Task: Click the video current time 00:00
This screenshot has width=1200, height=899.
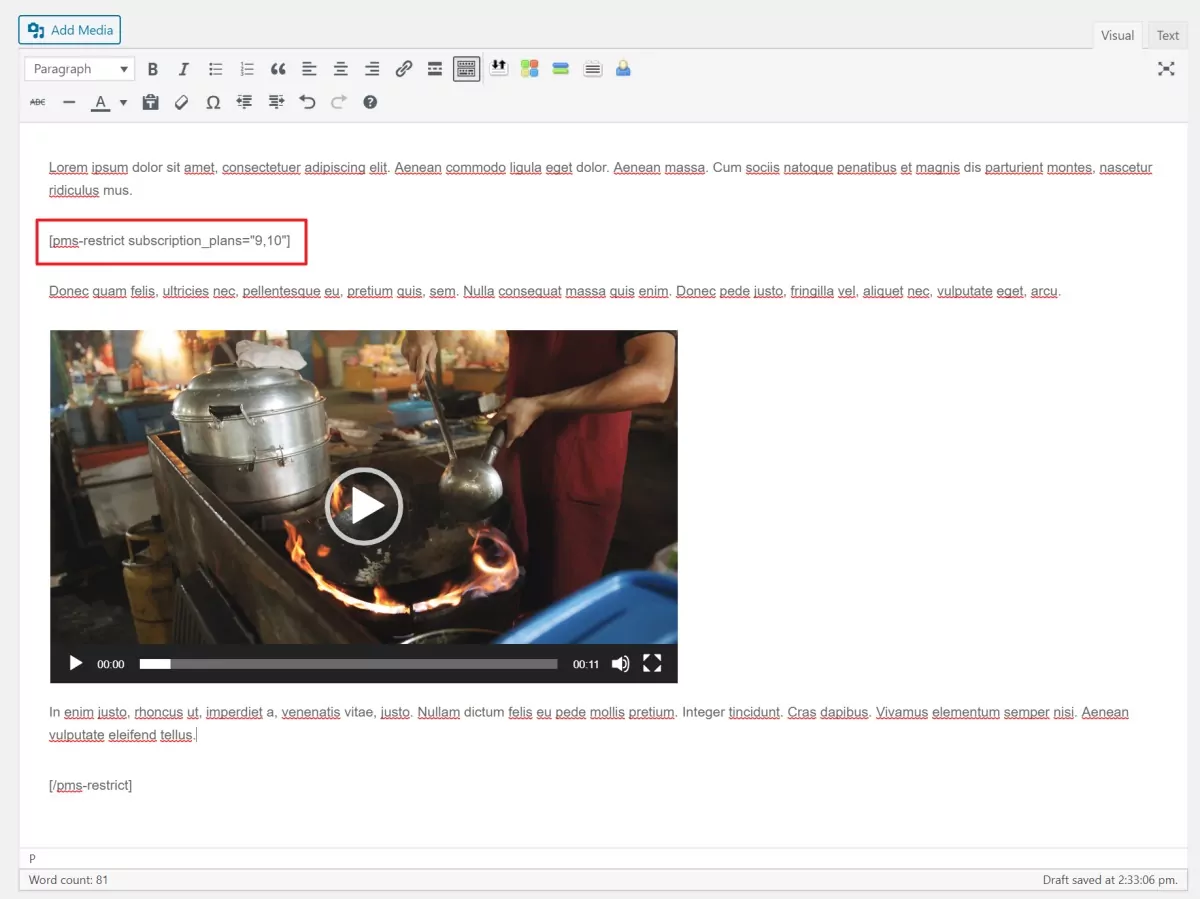Action: click(x=111, y=664)
